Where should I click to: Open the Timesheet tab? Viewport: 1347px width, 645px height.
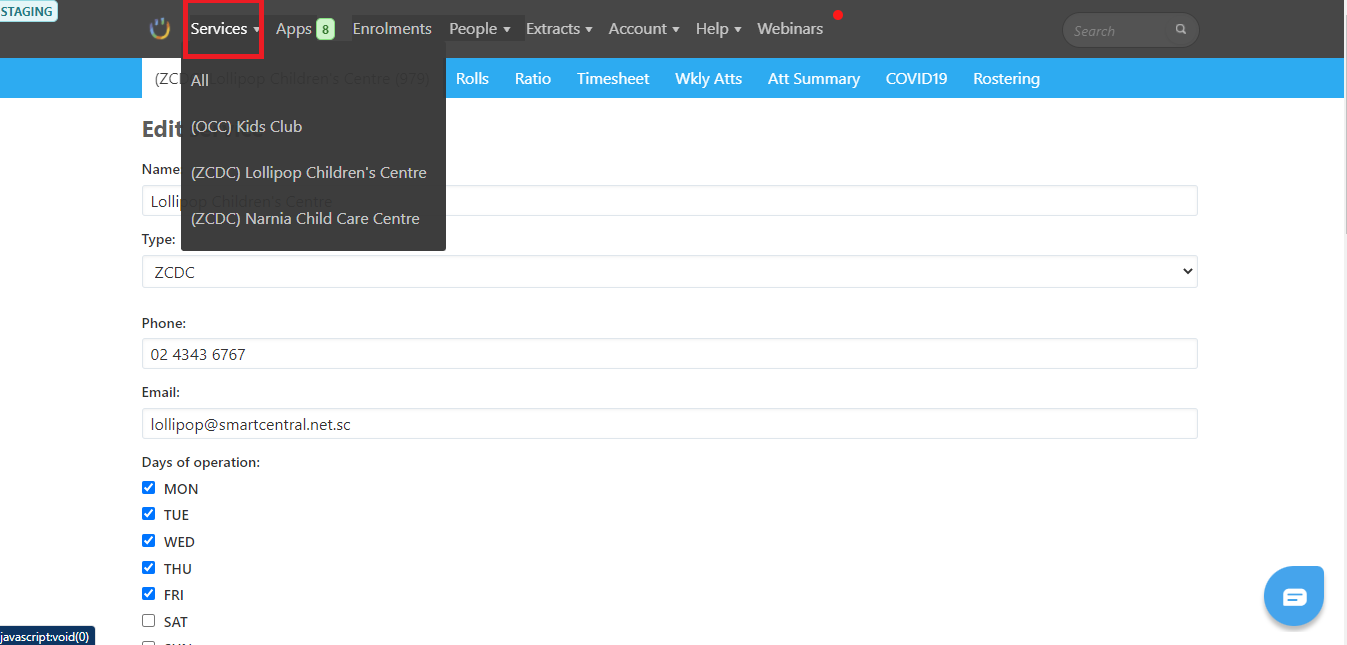click(x=613, y=78)
